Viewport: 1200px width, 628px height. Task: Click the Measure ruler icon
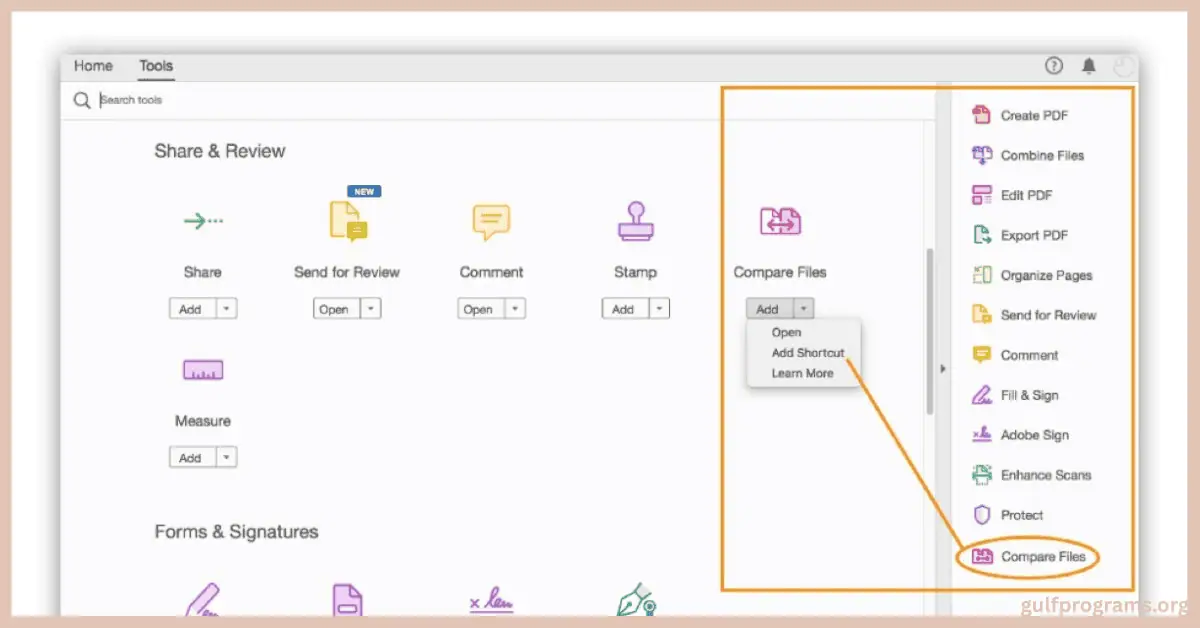click(x=202, y=371)
